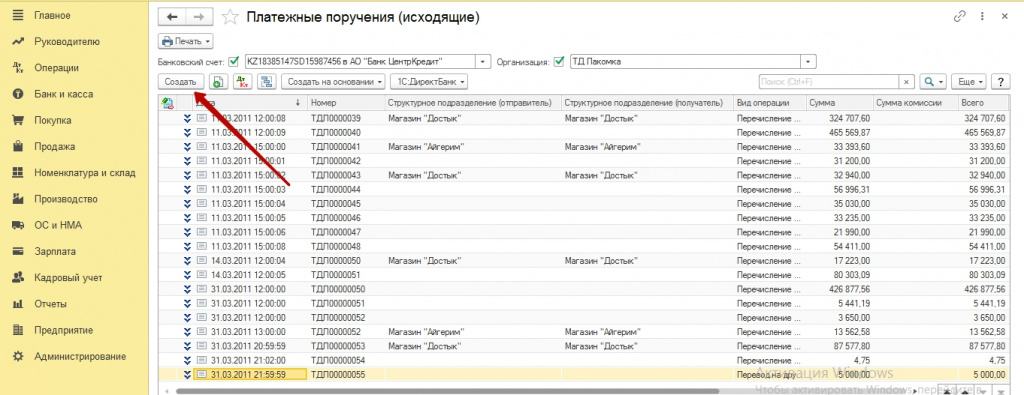Expand the bank account dropdown list
1024x395 pixels.
coord(484,62)
